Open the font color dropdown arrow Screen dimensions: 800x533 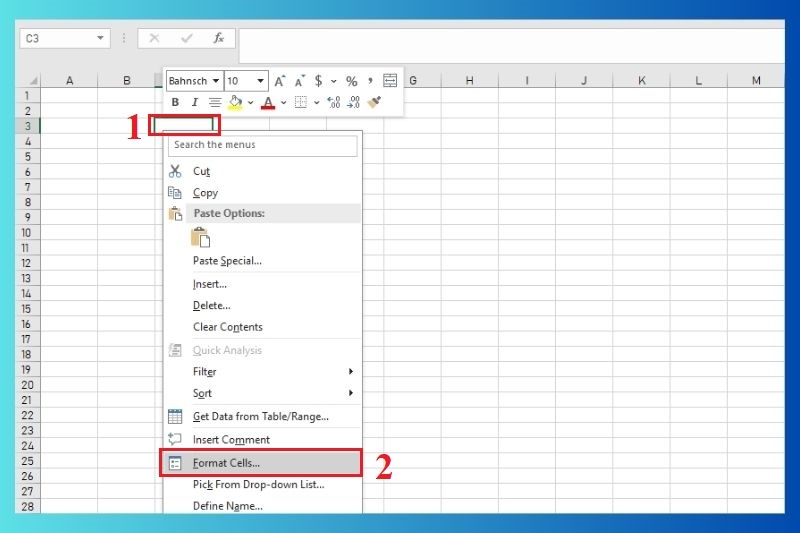click(x=284, y=103)
